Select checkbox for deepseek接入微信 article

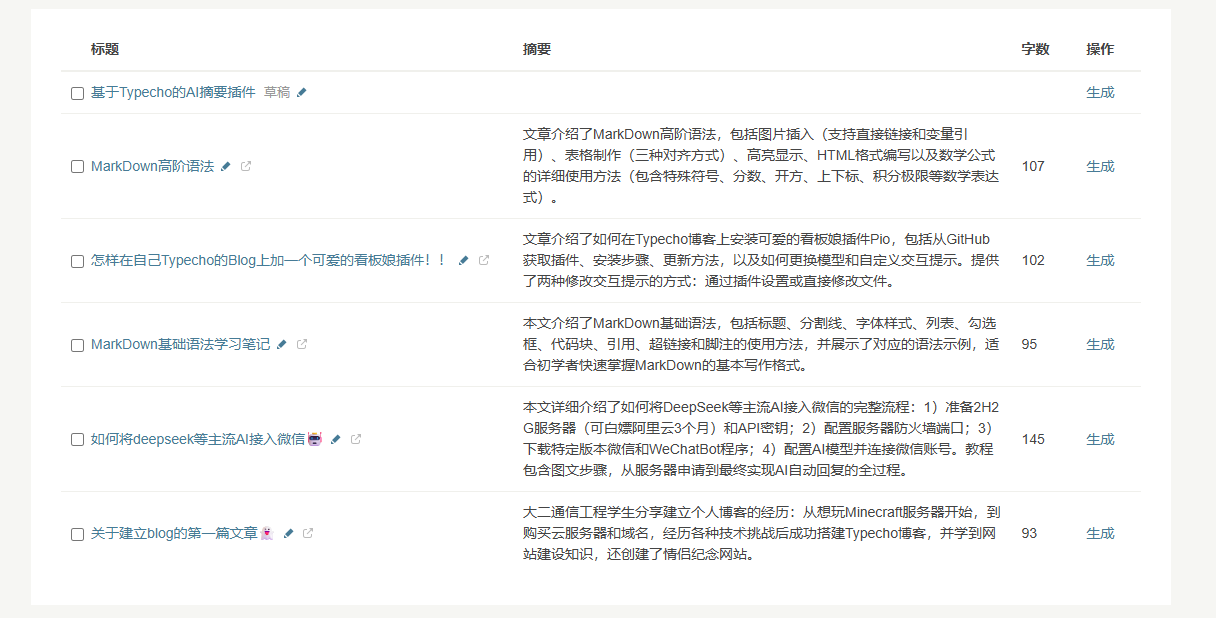coord(77,440)
